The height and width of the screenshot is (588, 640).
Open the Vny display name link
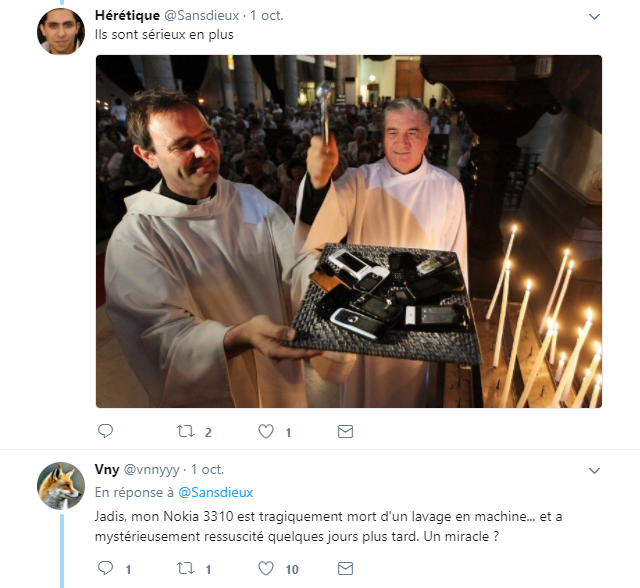(x=106, y=469)
